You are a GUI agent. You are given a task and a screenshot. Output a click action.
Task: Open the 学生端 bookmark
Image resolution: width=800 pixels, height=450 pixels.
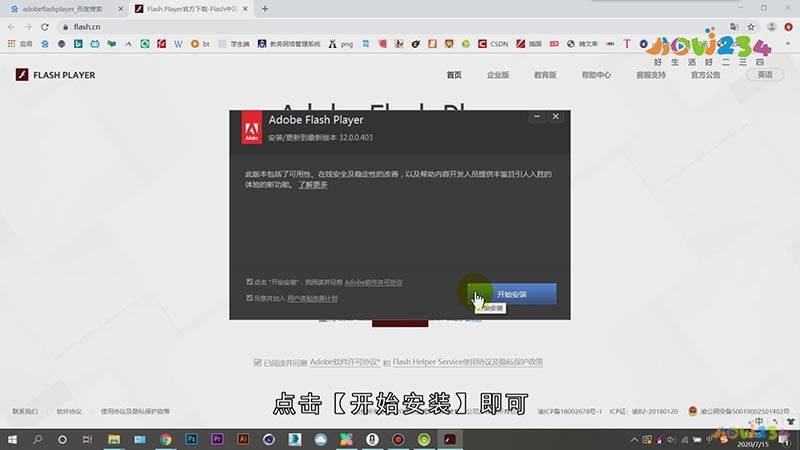point(234,44)
